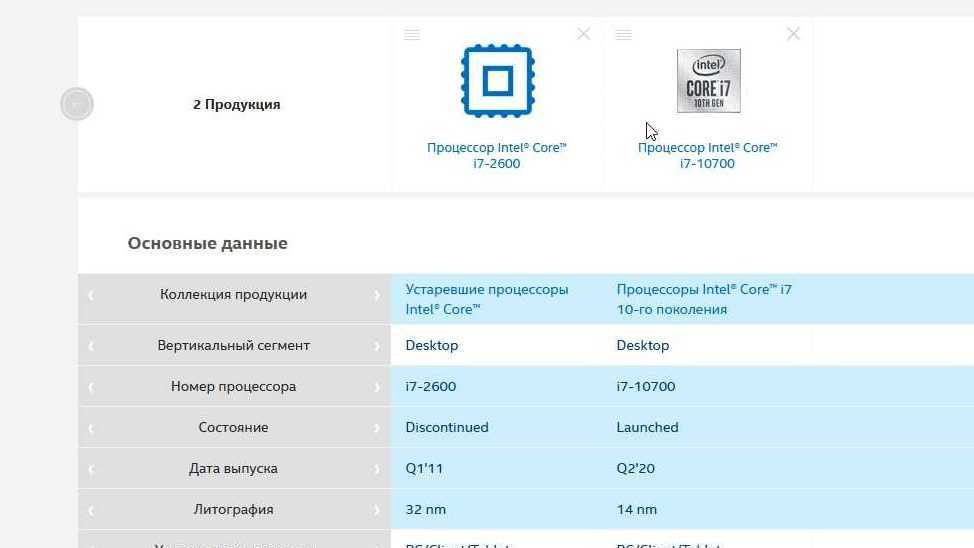
Task: Click the left chevron in the Вертикальный сегмент row
Action: (x=91, y=346)
